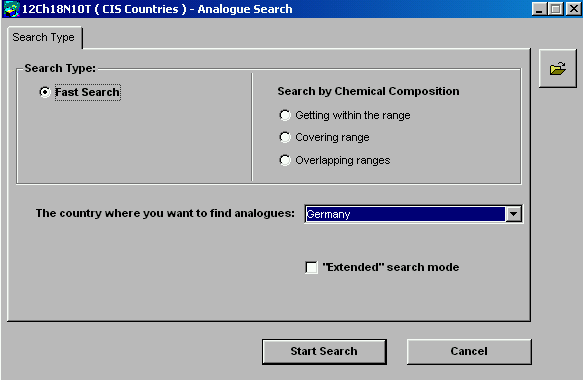Select the Covering range radio button
Viewport: 583px width, 380px height.
pos(285,137)
